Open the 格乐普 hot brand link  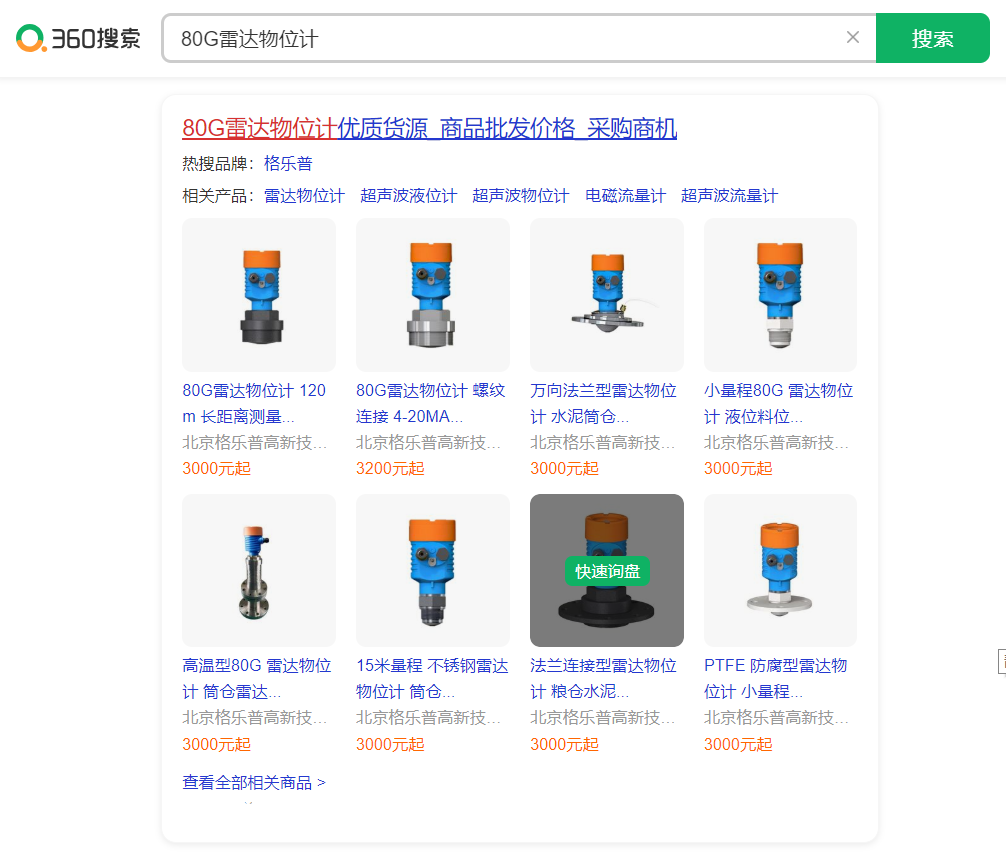288,163
